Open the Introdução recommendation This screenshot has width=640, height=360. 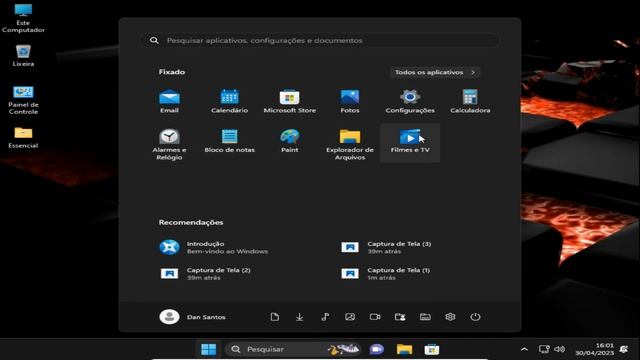click(214, 247)
